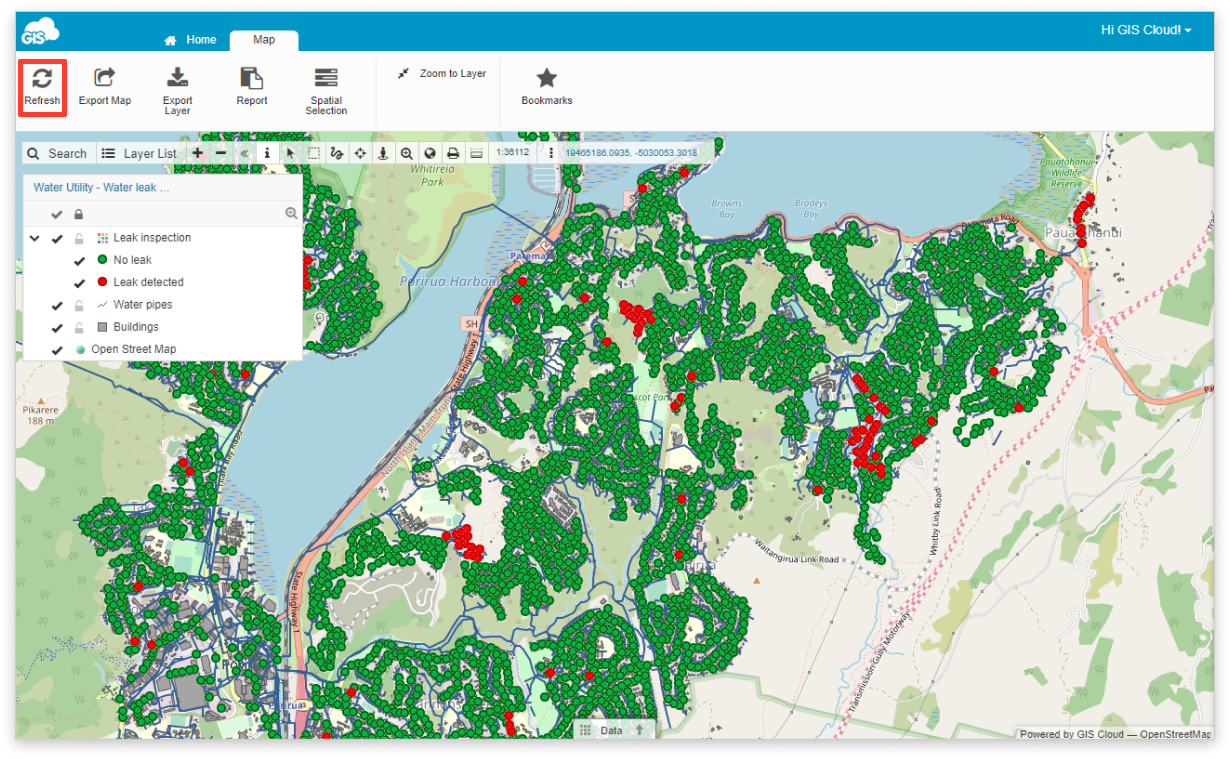
Task: Disable the Buildings layer checkbox
Action: click(57, 327)
